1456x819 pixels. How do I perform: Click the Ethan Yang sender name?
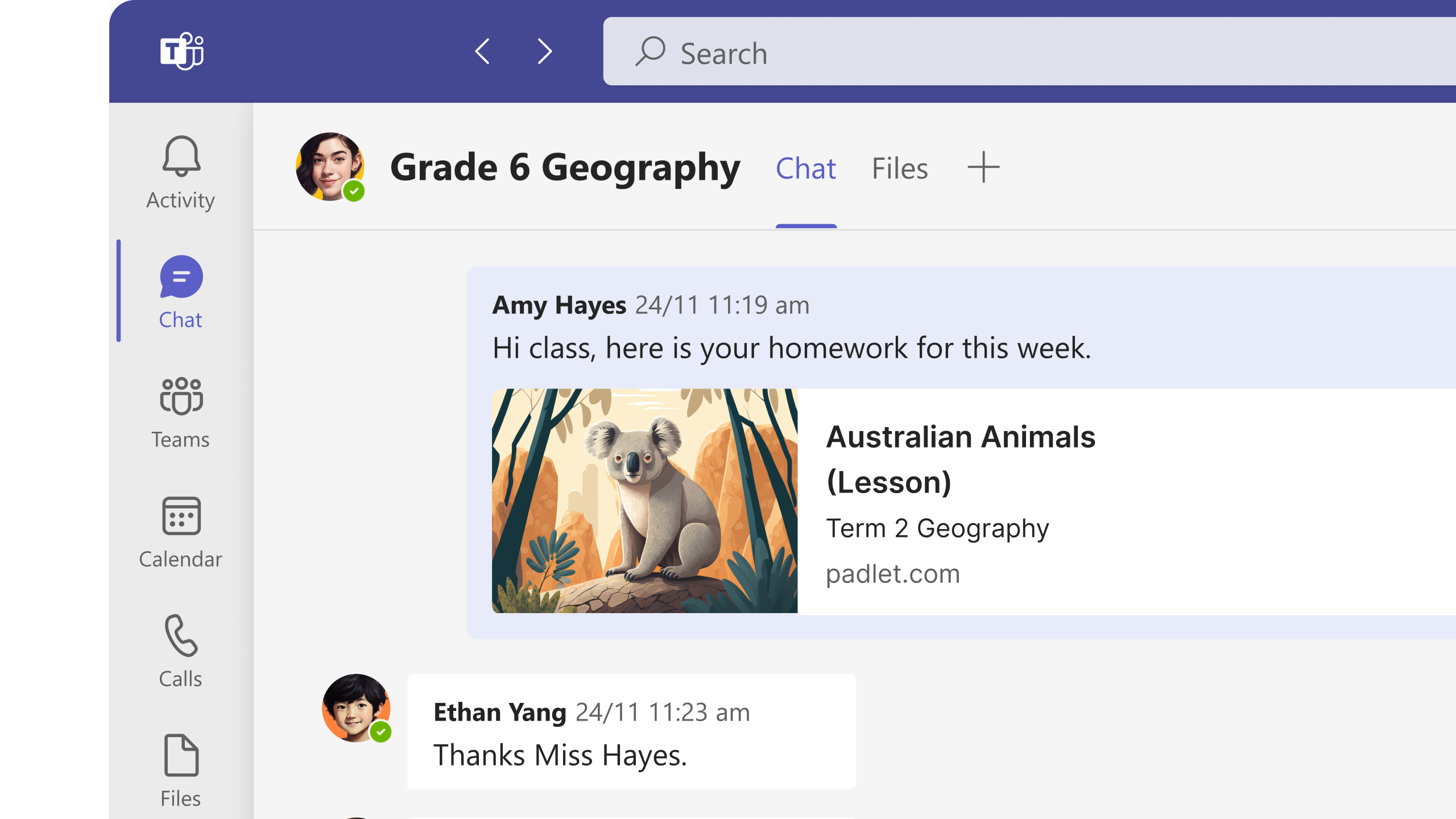(x=500, y=712)
